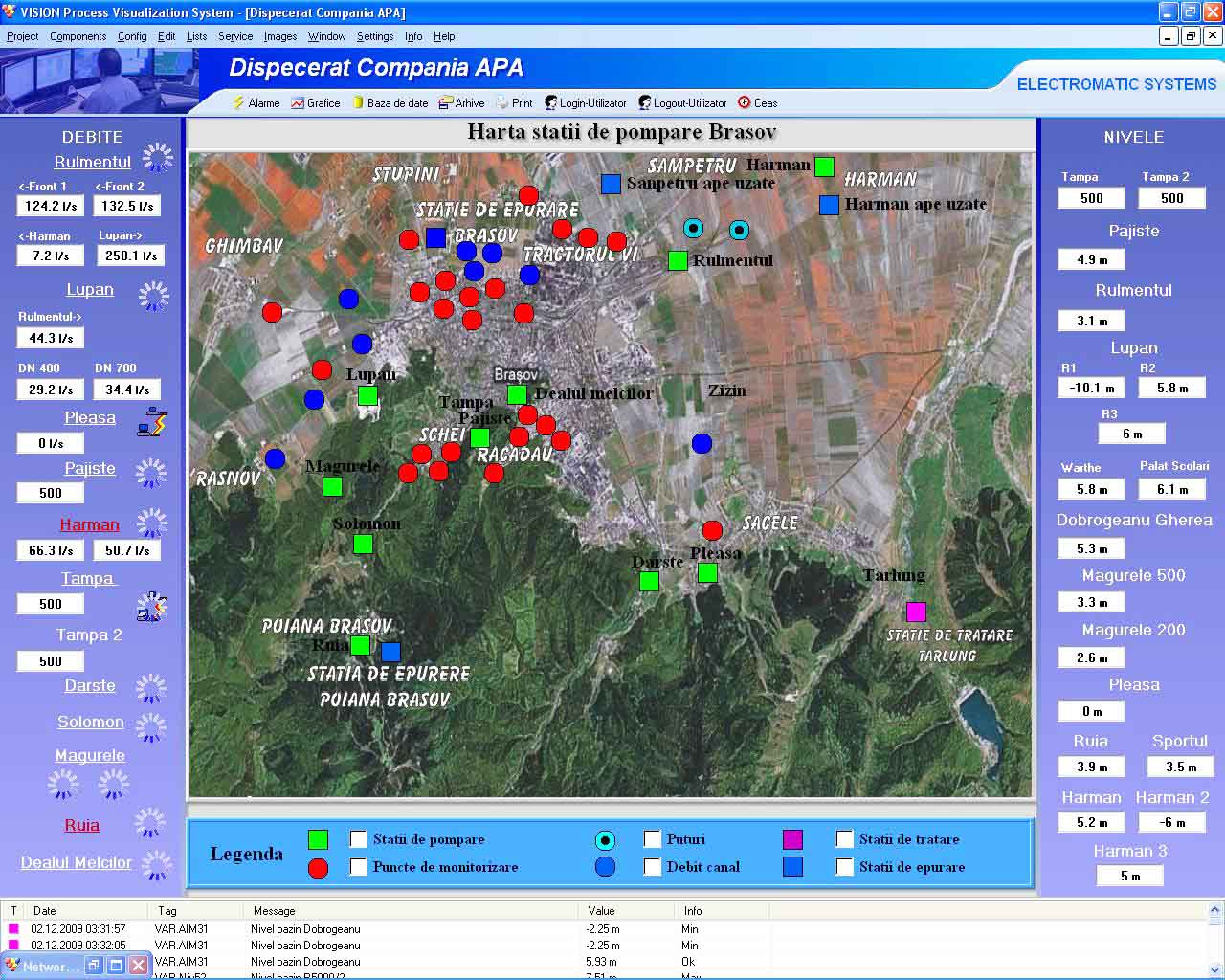Click the Front 1 value 124.2 l/s field
The width and height of the screenshot is (1225, 980).
tap(51, 206)
